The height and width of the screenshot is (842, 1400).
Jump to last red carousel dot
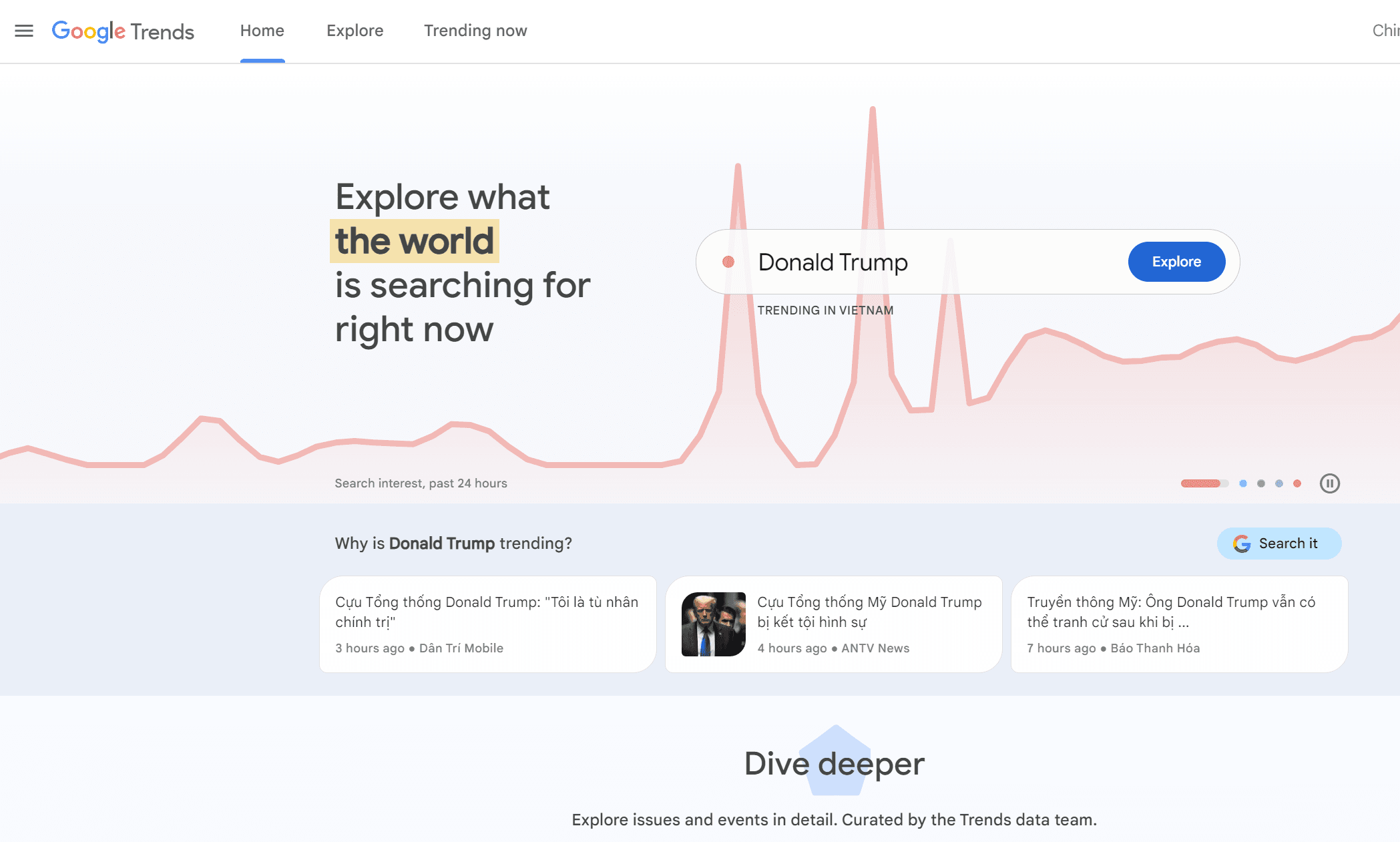click(1297, 483)
